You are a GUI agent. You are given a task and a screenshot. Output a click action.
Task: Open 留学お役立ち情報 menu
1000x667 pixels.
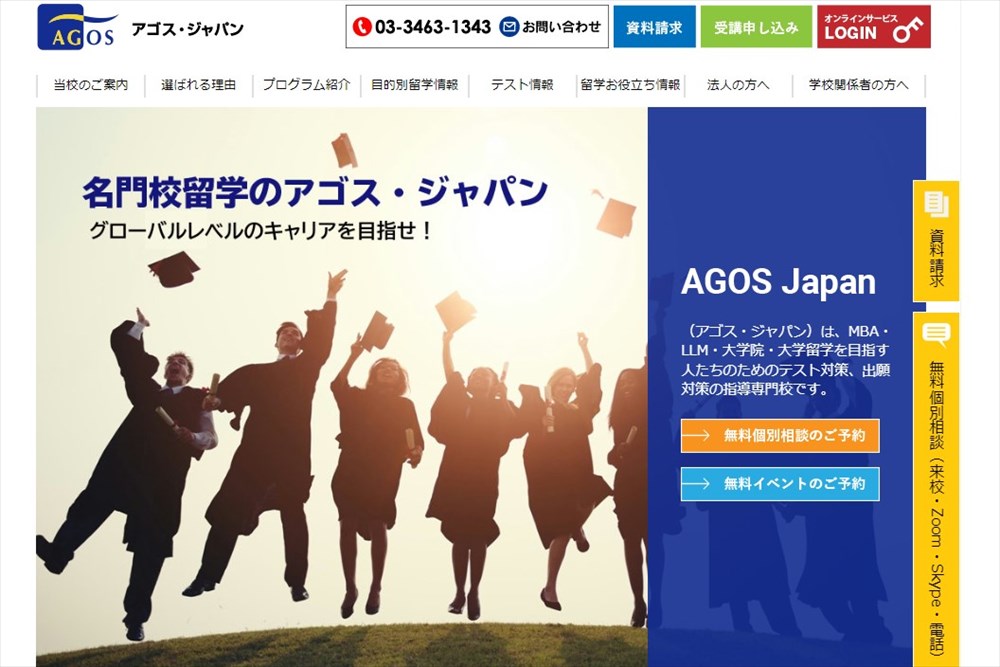tap(630, 85)
